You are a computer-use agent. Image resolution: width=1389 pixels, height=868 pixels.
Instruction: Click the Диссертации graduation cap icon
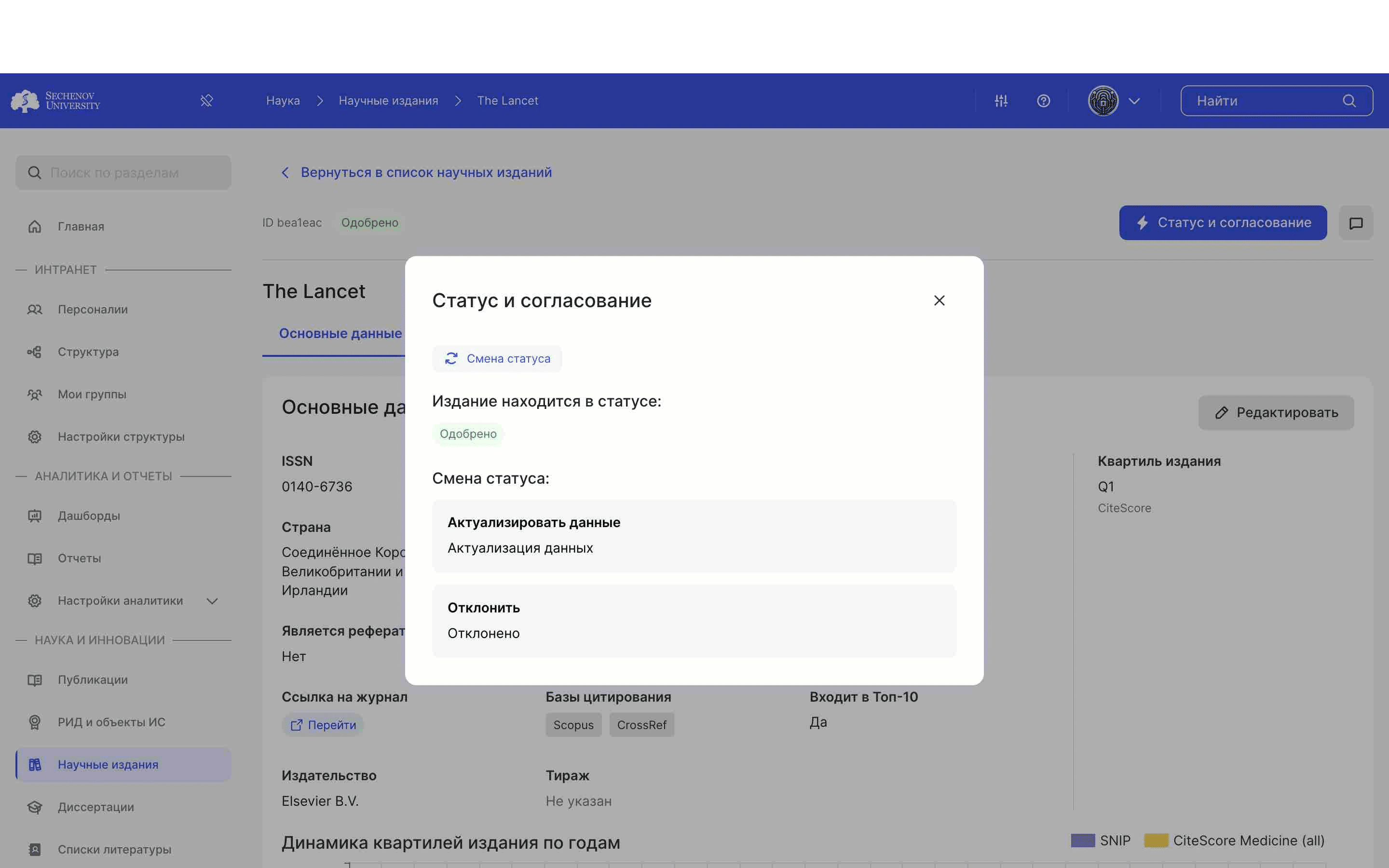tap(34, 808)
